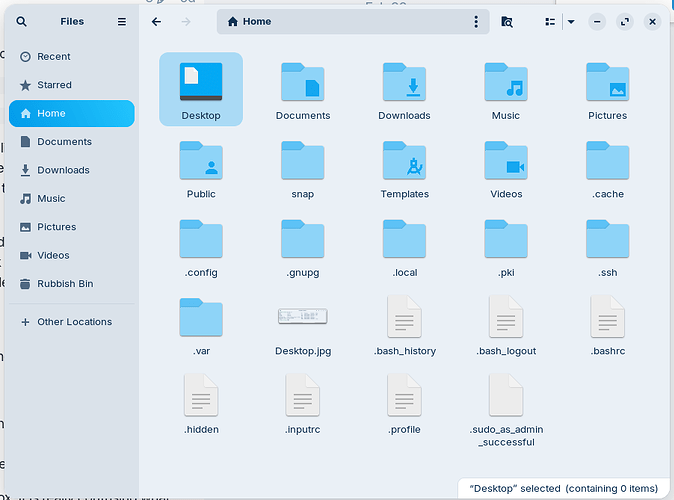Viewport: 674px width, 500px height.
Task: Select the Desktop folder icon
Action: [x=201, y=82]
